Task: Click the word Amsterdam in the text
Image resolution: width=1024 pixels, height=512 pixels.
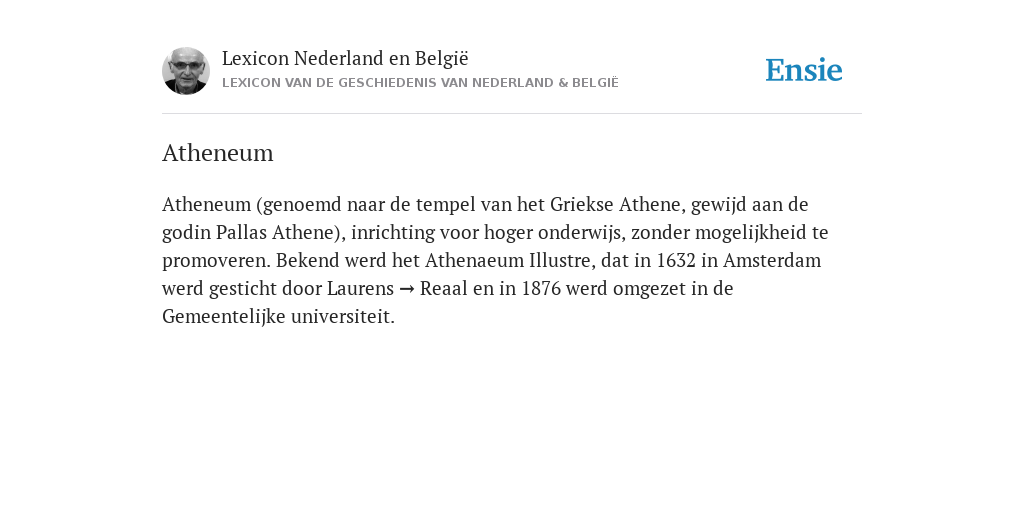Action: (x=772, y=260)
